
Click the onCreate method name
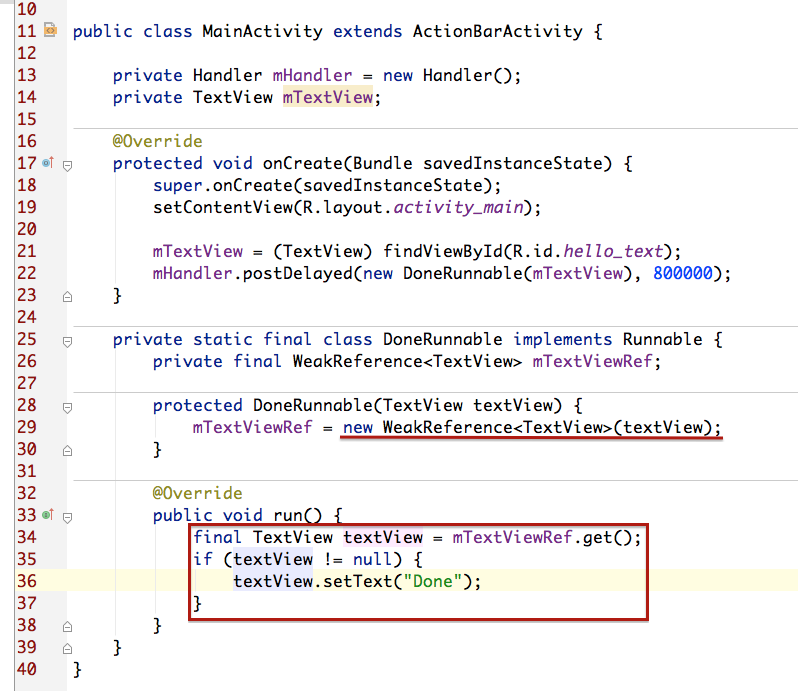pos(303,163)
